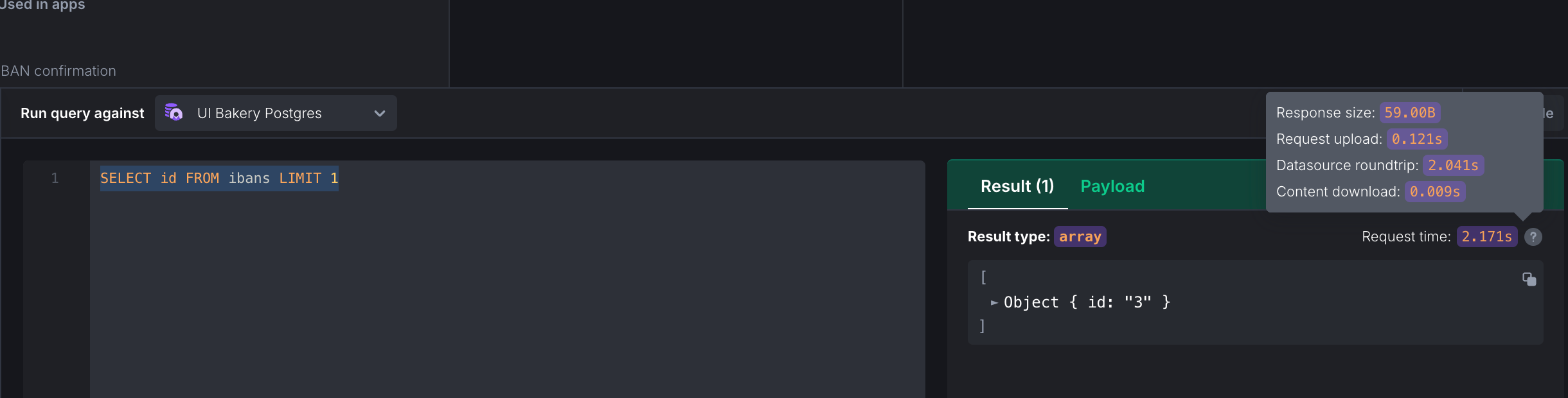Click the Request upload 0.121s value
The width and height of the screenshot is (1568, 398).
point(1416,139)
